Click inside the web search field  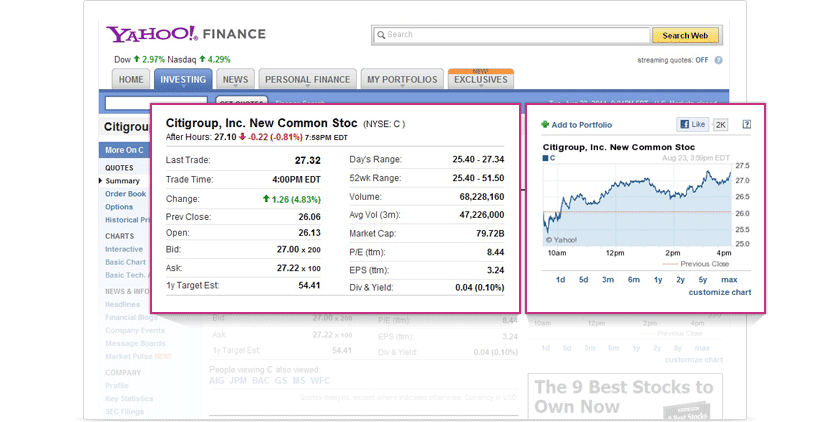tap(511, 35)
